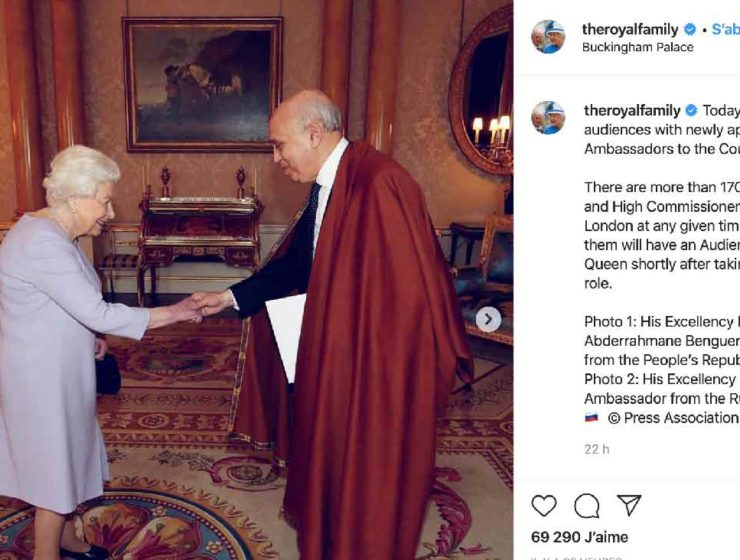740x560 pixels.
Task: Click the verified badge in the post header
Action: coord(690,29)
